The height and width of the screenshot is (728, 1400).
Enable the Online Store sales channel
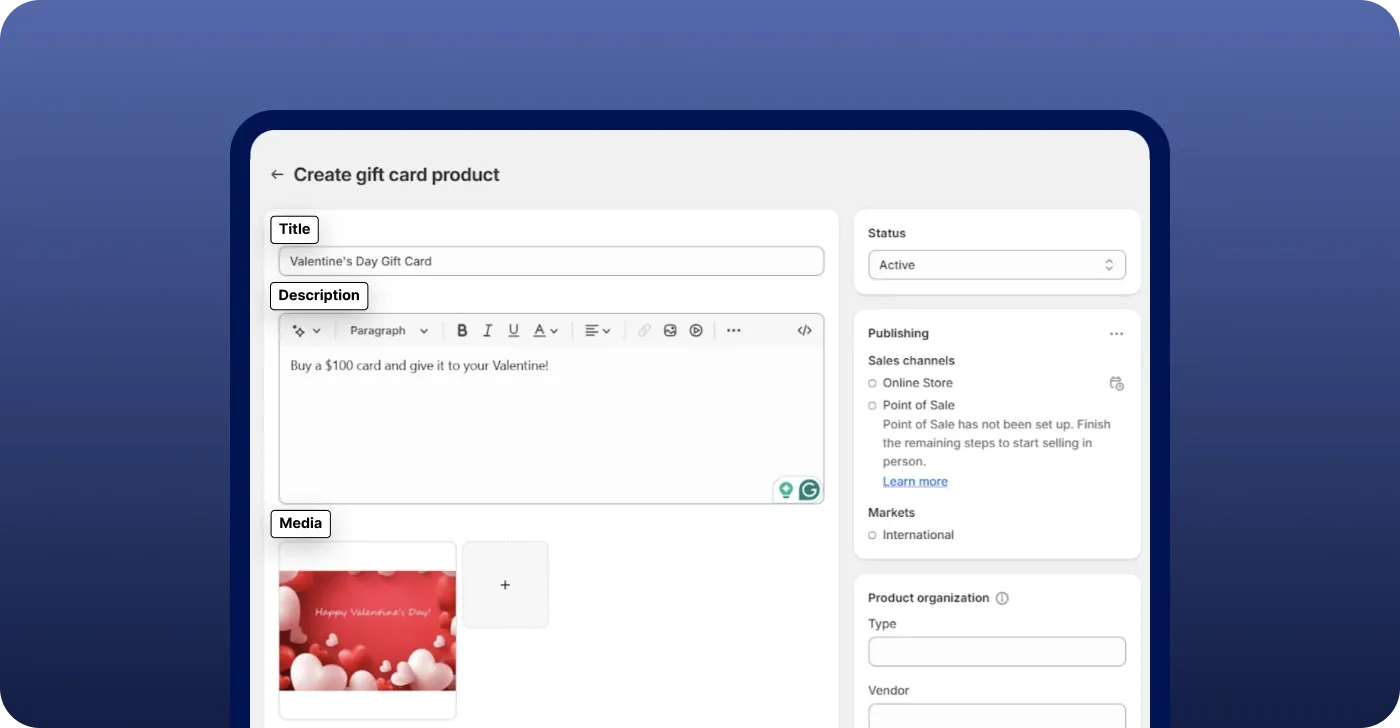point(871,383)
